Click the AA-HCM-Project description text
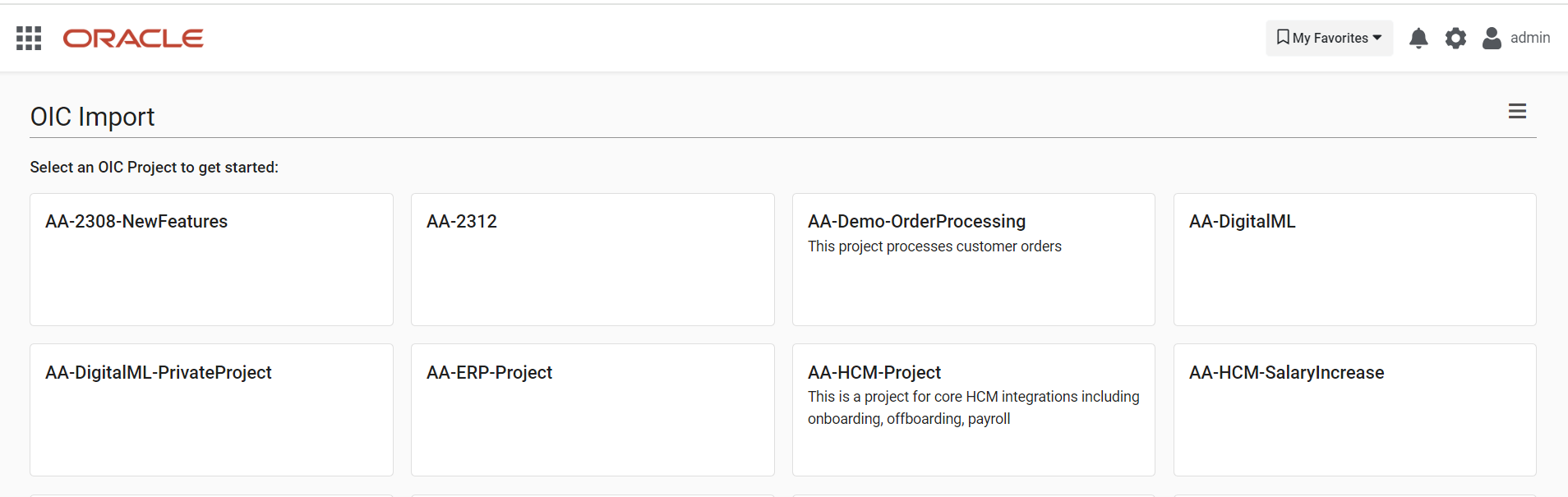Viewport: 1568px width, 497px height. (x=973, y=407)
